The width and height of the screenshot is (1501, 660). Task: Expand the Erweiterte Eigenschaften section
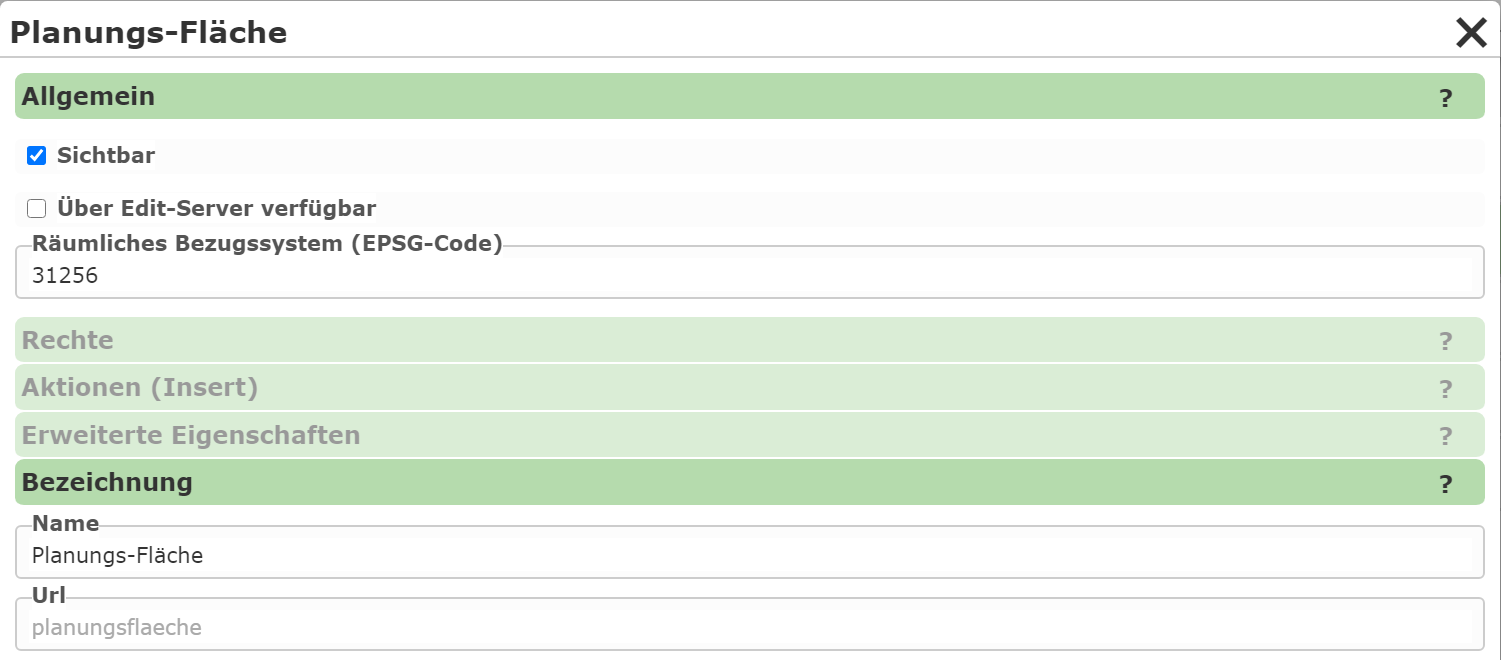750,435
